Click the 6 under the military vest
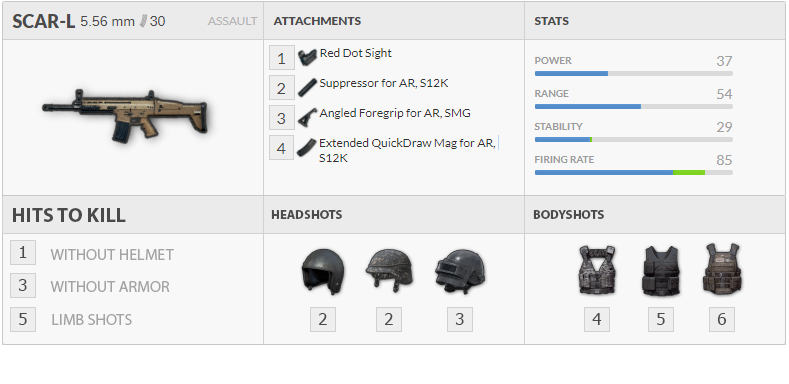789x384 pixels. click(722, 320)
